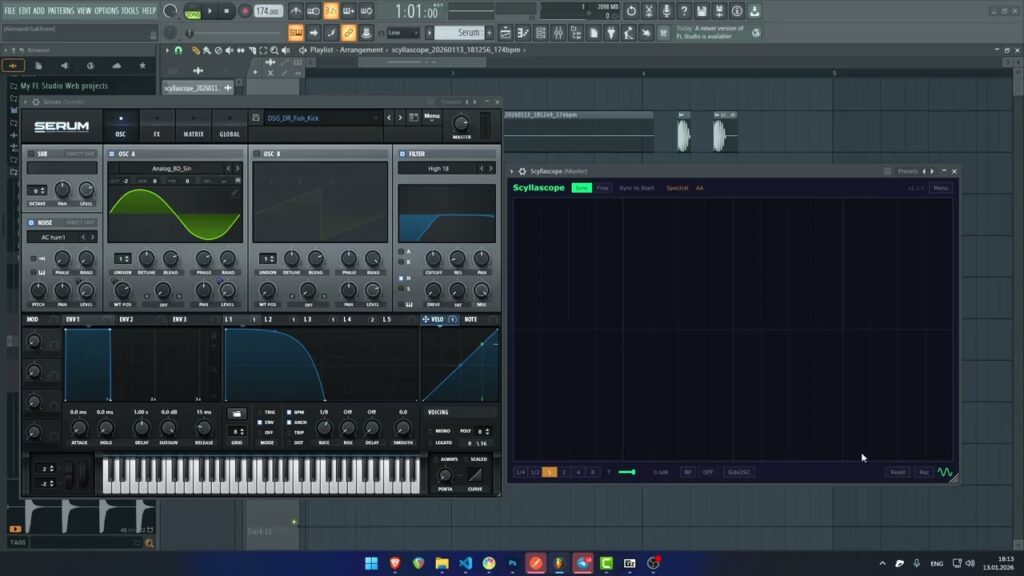Viewport: 1024px width, 576px height.
Task: Open Scyllascope Menu button
Action: (x=940, y=188)
